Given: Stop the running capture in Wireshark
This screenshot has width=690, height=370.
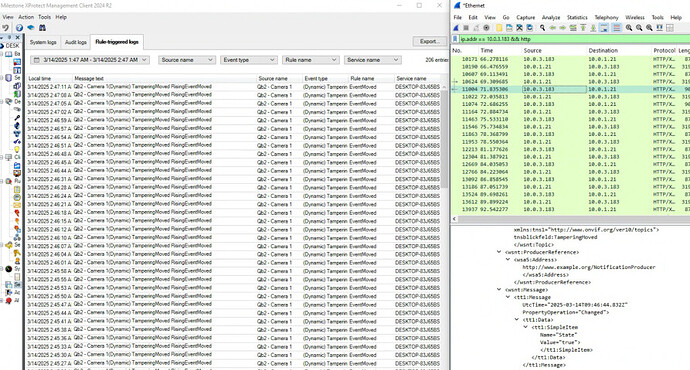Looking at the screenshot, I should point(466,28).
